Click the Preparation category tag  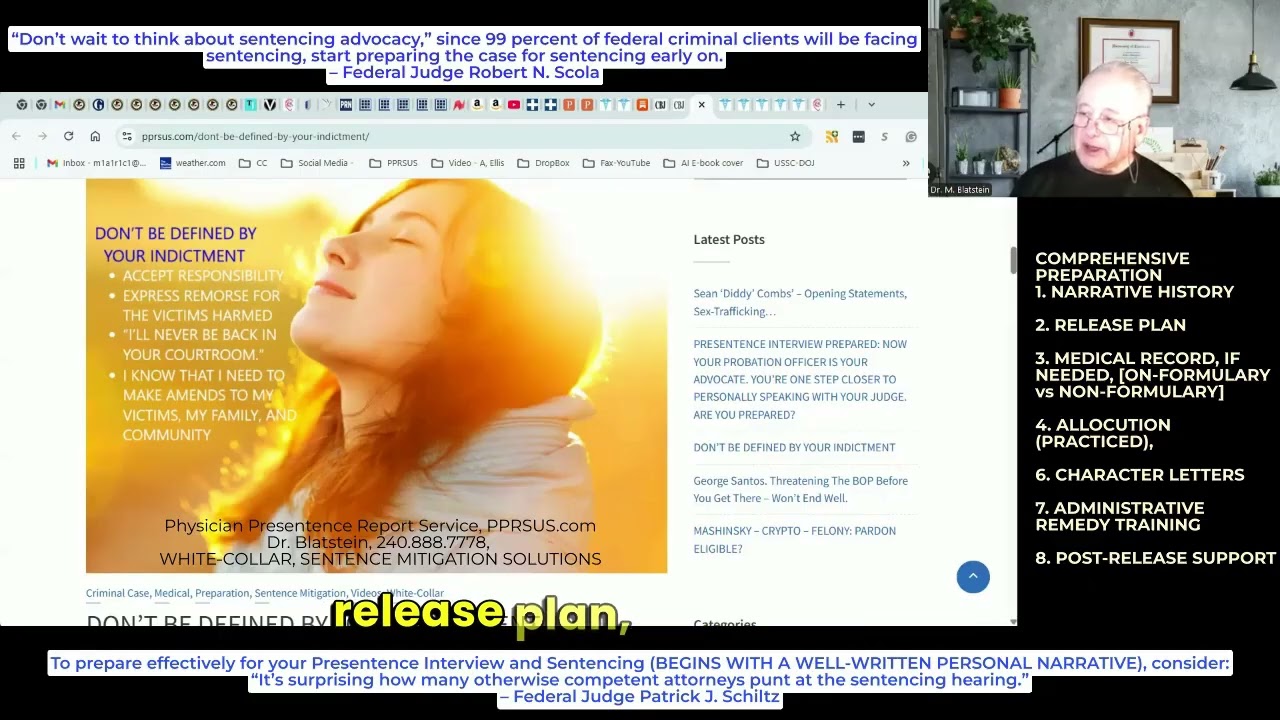pyautogui.click(x=222, y=593)
